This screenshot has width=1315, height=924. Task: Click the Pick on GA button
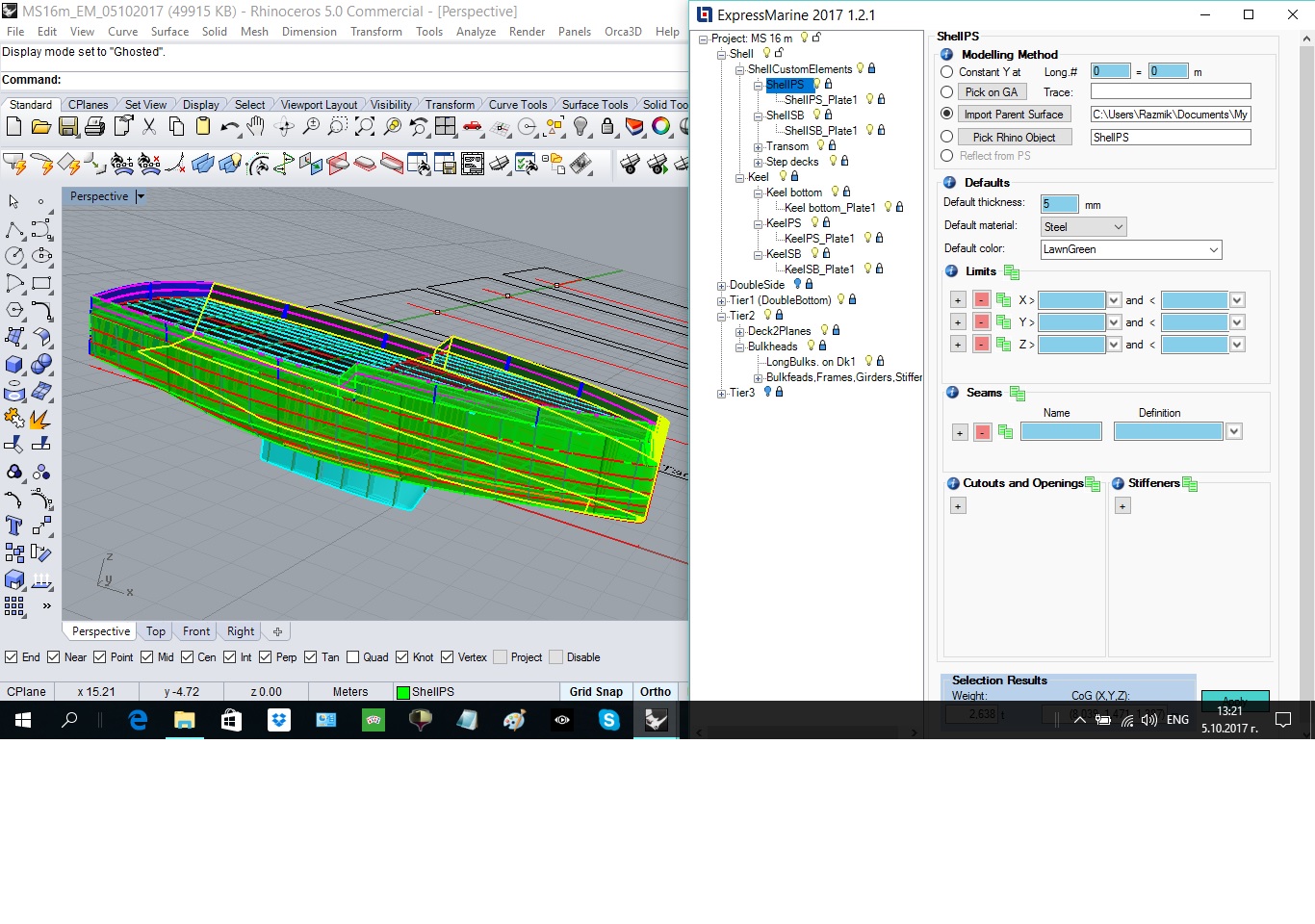pos(991,92)
